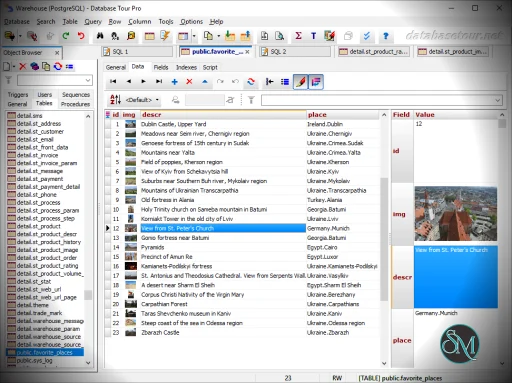Viewport: 512px width, 383px height.
Task: Select the Pyramids row
Action: pyautogui.click(x=242, y=247)
